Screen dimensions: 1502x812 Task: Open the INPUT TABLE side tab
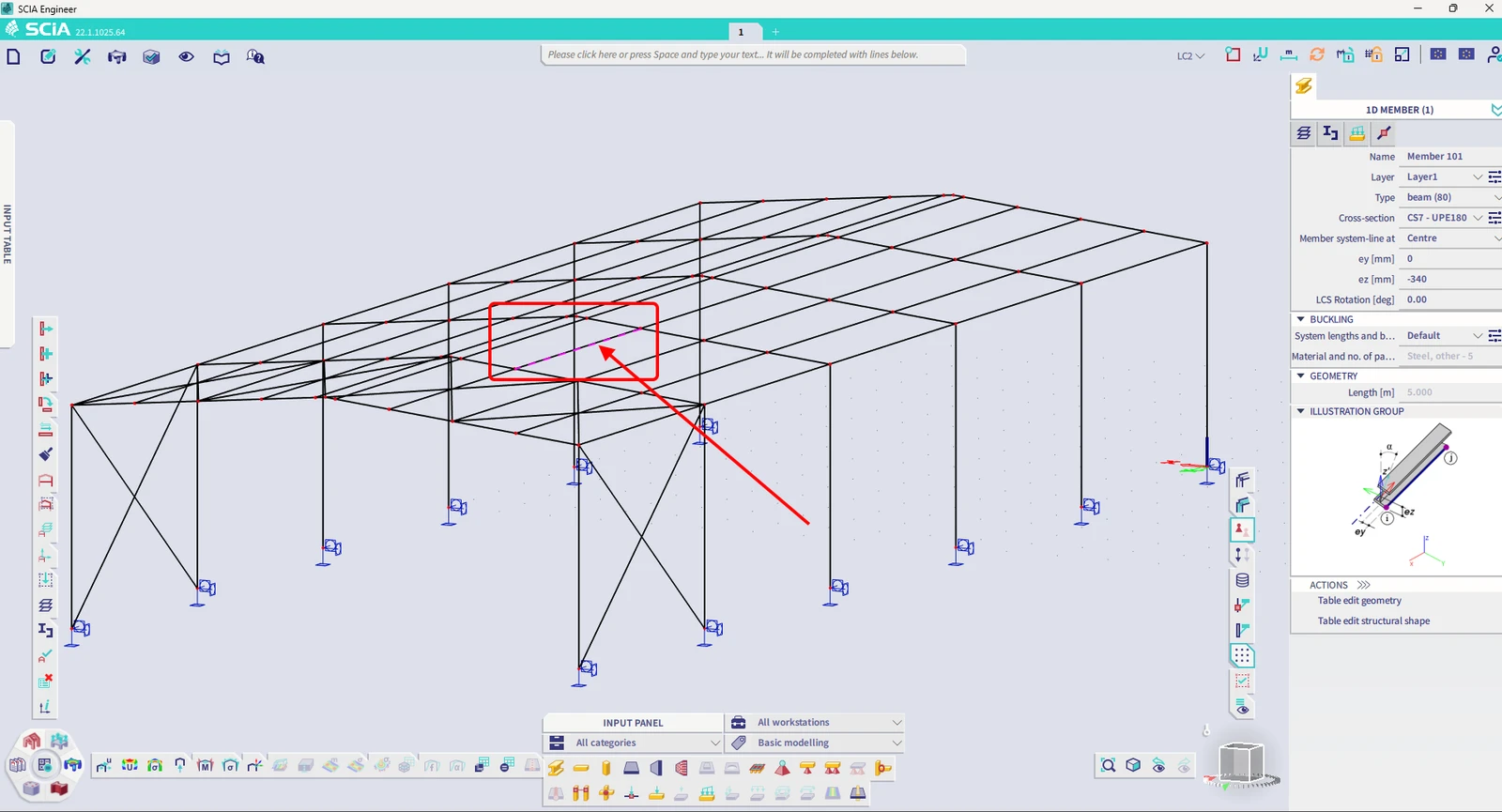pos(8,234)
